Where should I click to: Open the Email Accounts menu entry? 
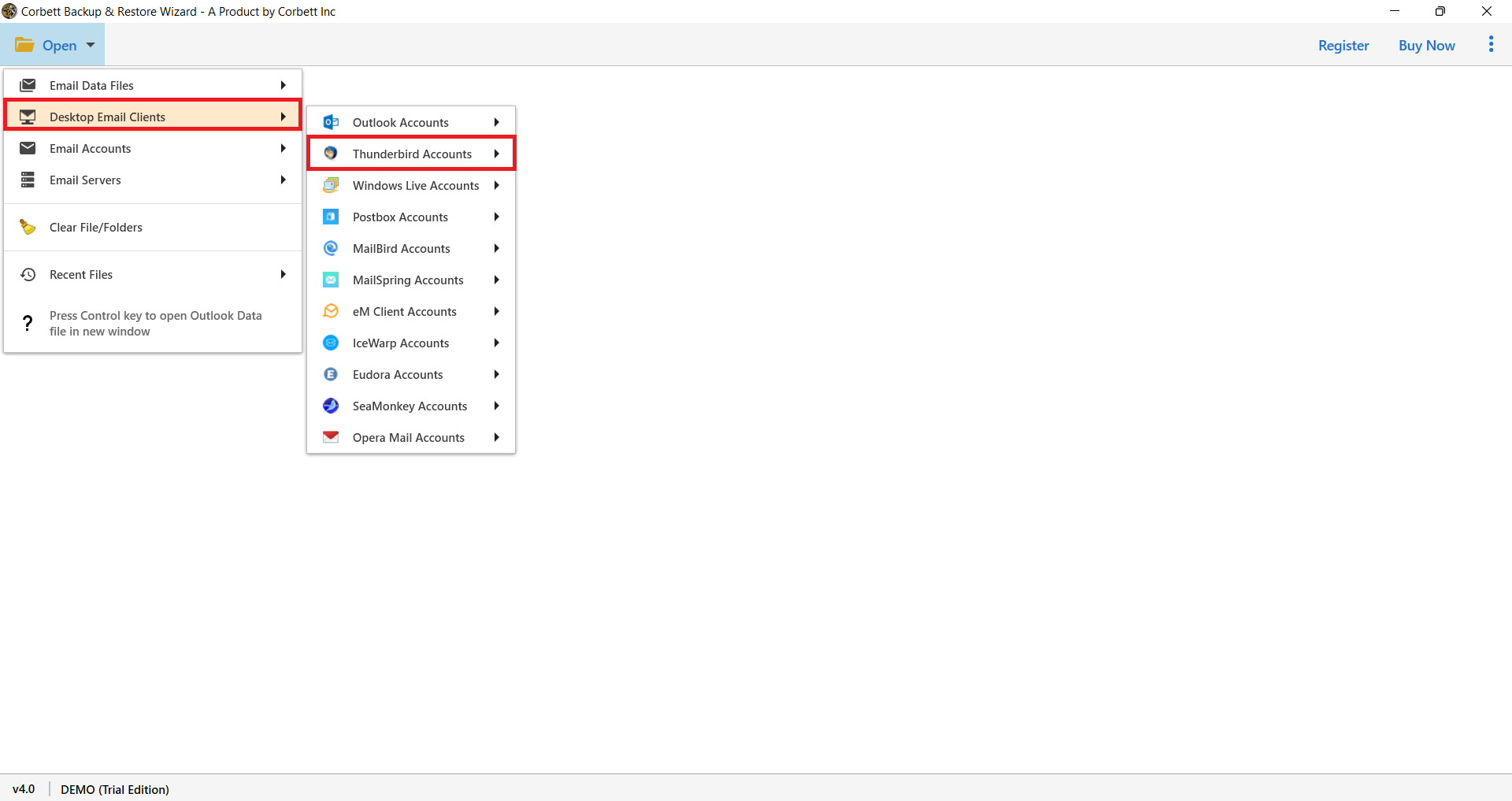coord(153,148)
